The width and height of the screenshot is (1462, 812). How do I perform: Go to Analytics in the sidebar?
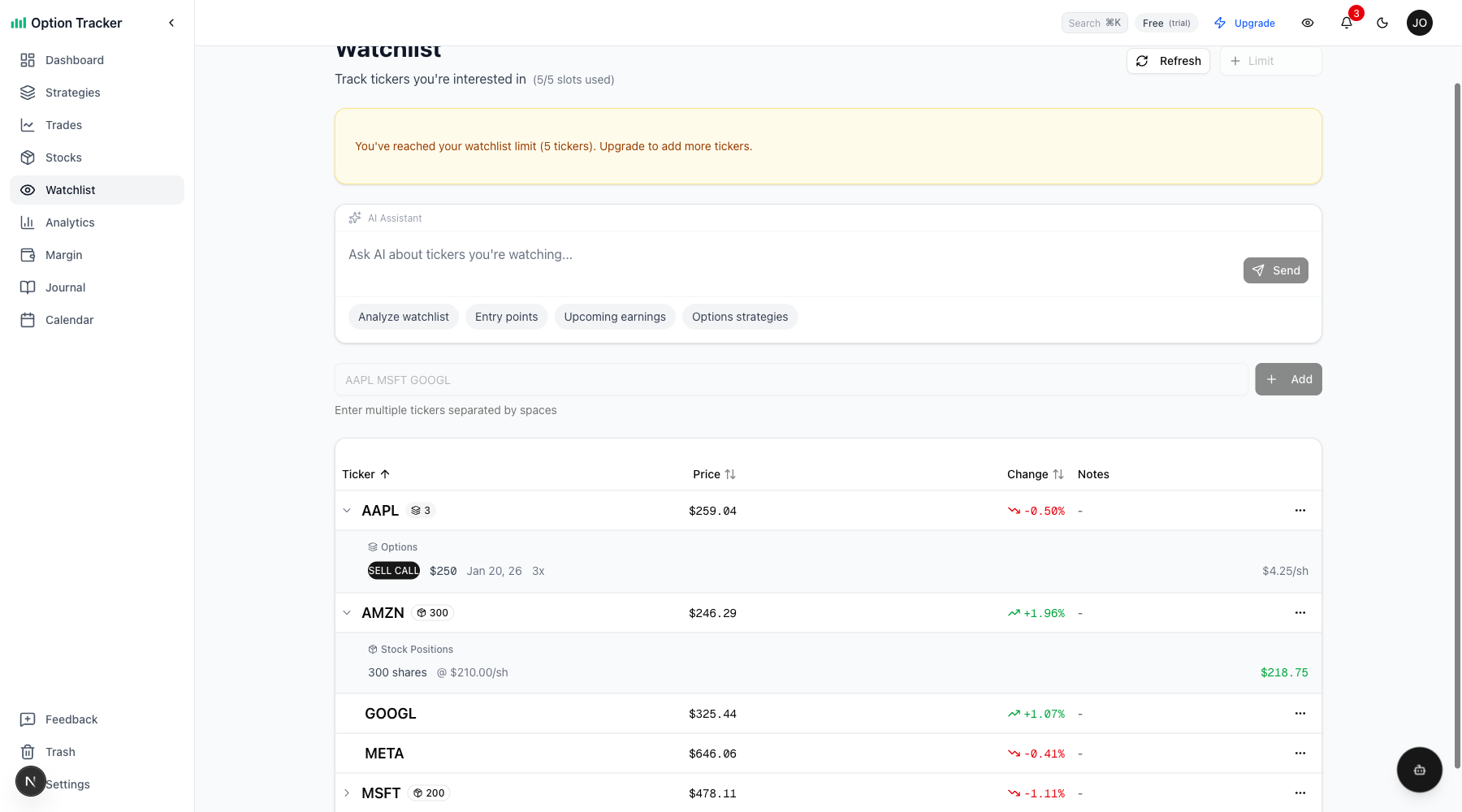70,222
